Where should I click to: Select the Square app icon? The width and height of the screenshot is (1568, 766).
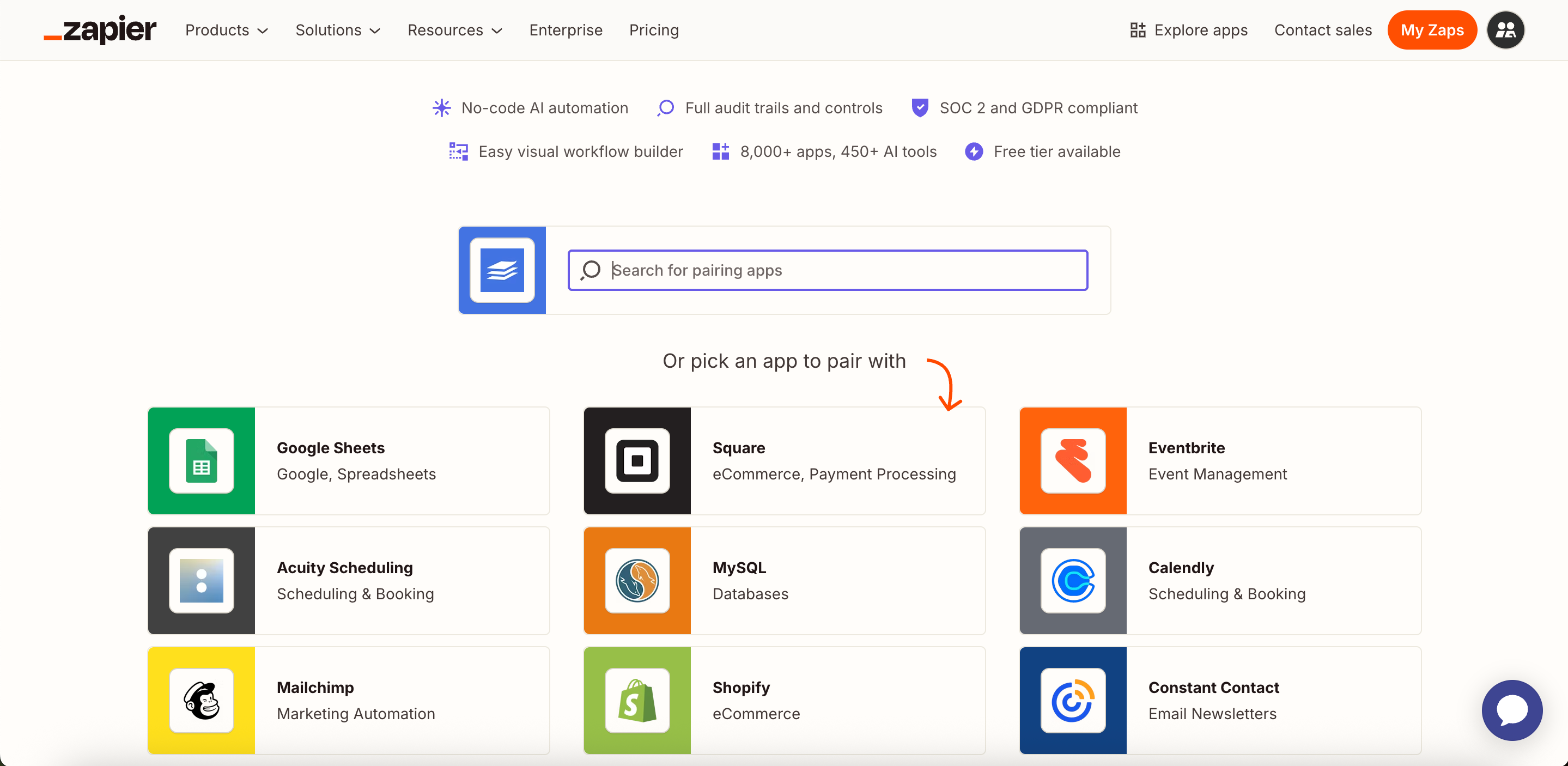click(x=637, y=461)
